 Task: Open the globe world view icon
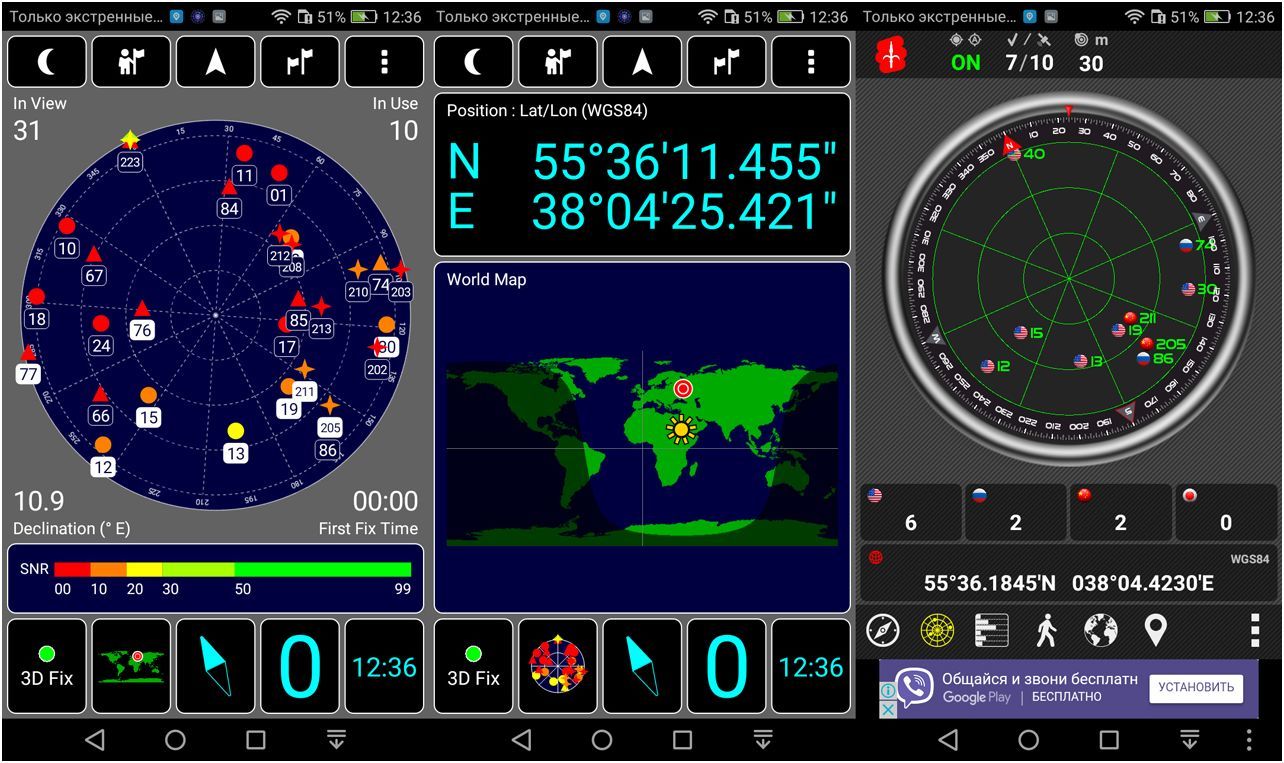[x=1101, y=630]
